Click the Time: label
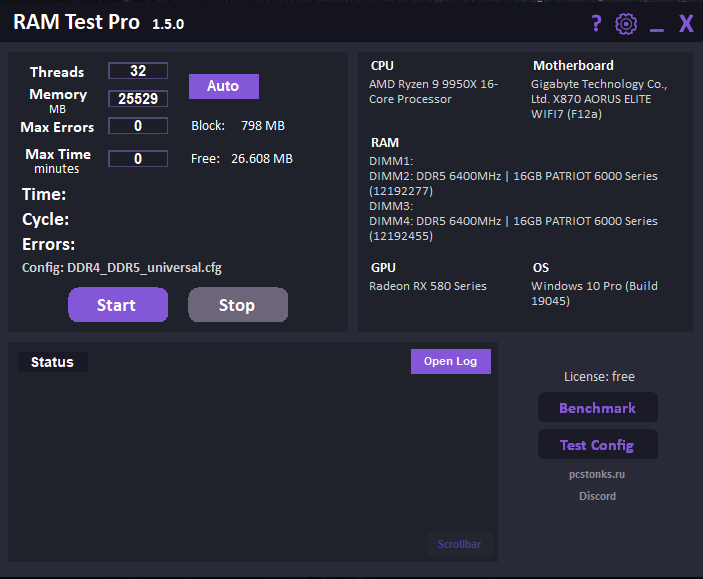The height and width of the screenshot is (579, 703). click(44, 195)
